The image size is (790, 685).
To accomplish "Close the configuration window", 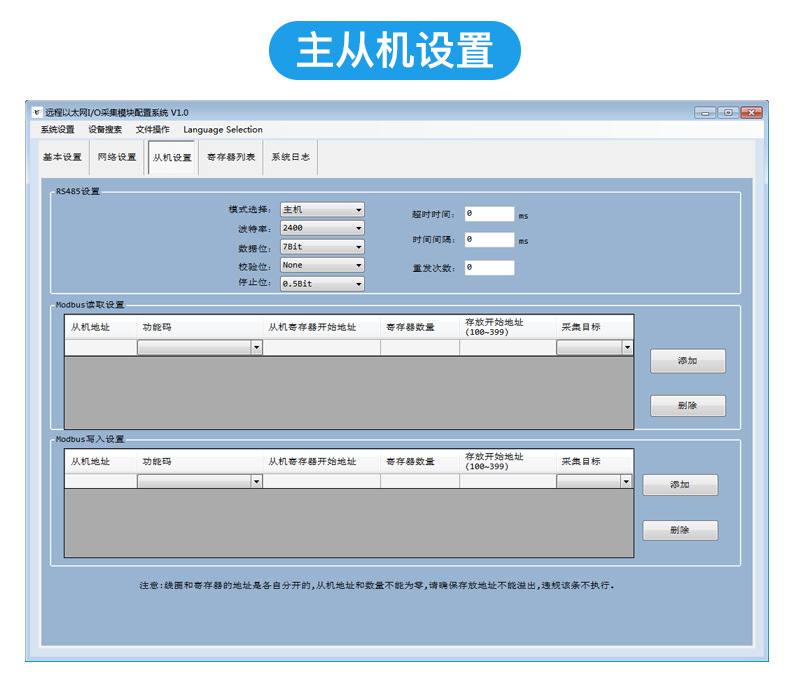I will tap(751, 113).
